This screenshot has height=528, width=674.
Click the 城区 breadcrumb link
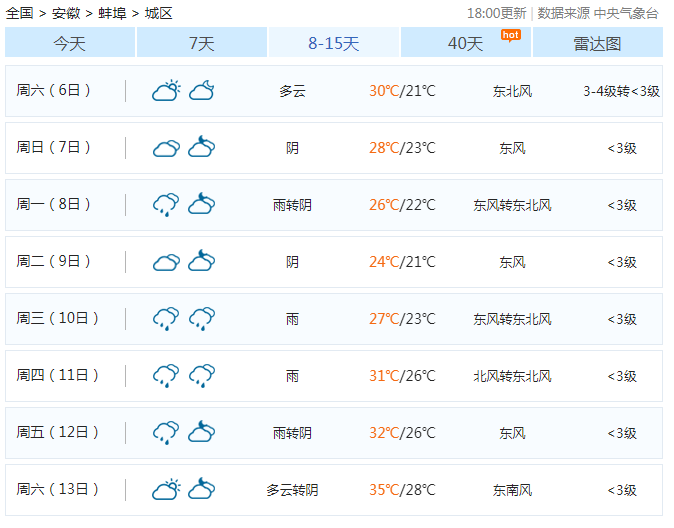pos(158,13)
